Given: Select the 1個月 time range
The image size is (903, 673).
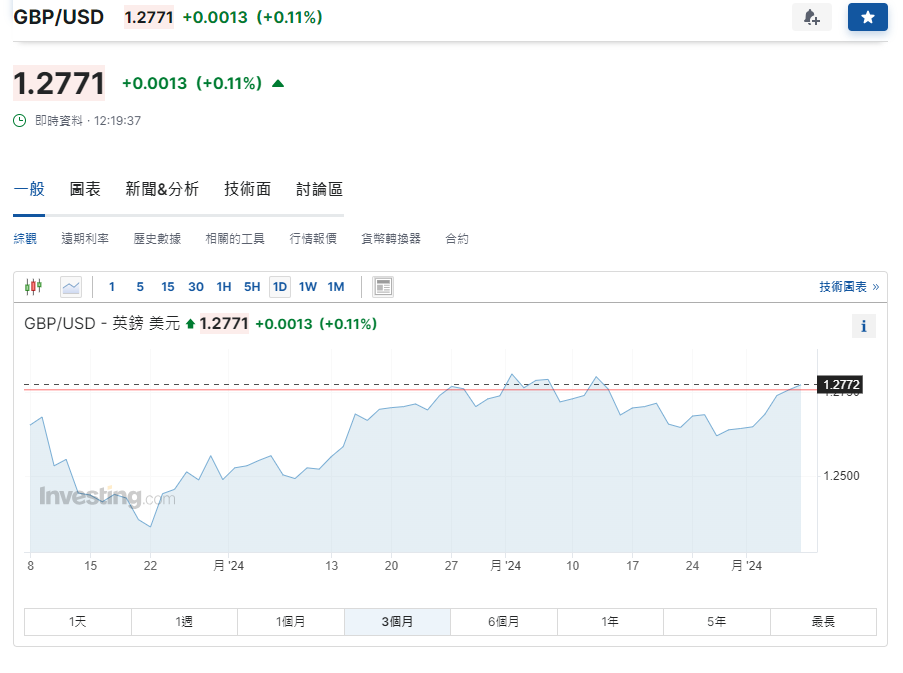Looking at the screenshot, I should [291, 622].
